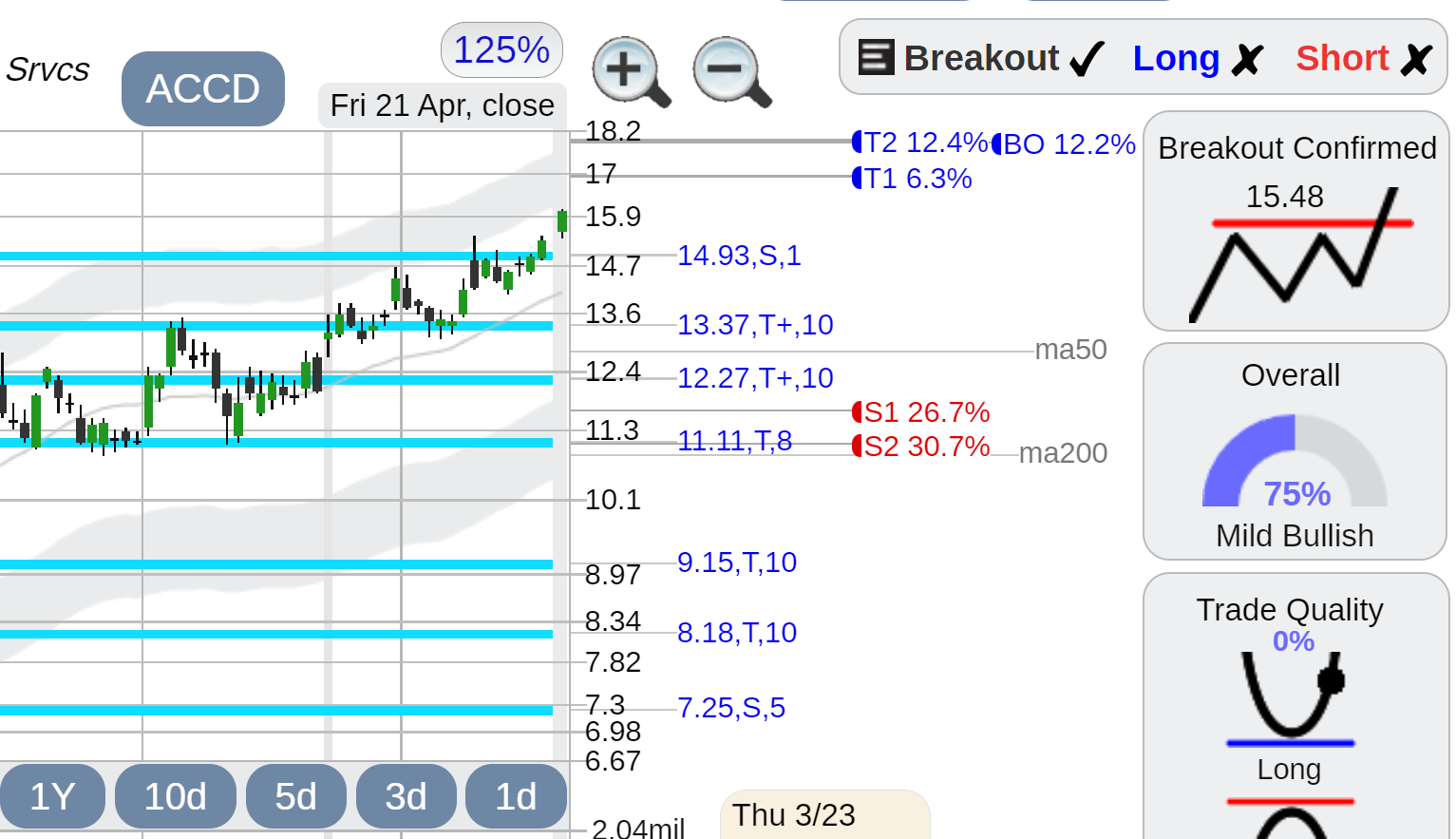Click the 125% zoom level badge

point(501,49)
